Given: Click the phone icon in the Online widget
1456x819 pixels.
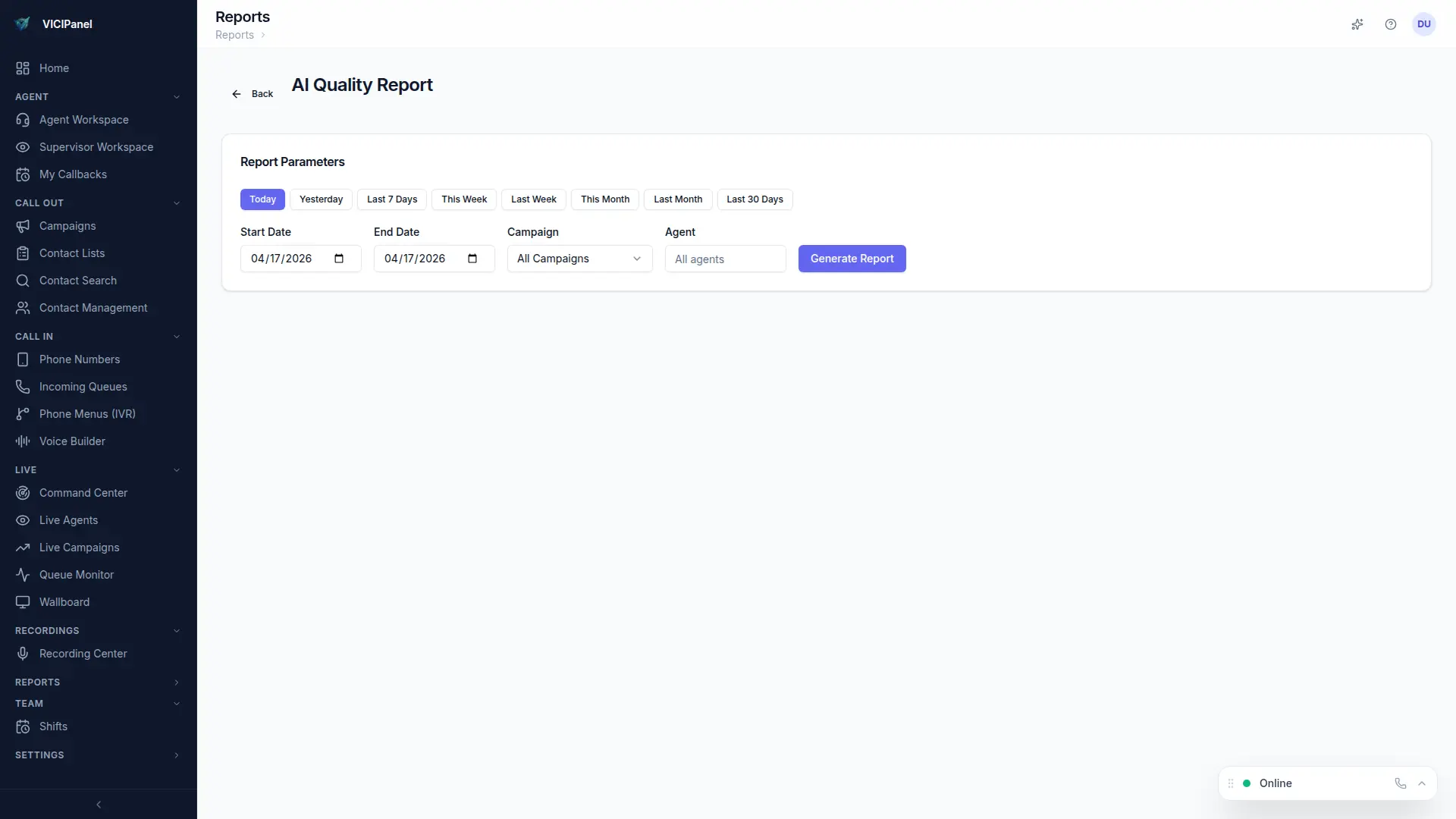Looking at the screenshot, I should 1400,783.
